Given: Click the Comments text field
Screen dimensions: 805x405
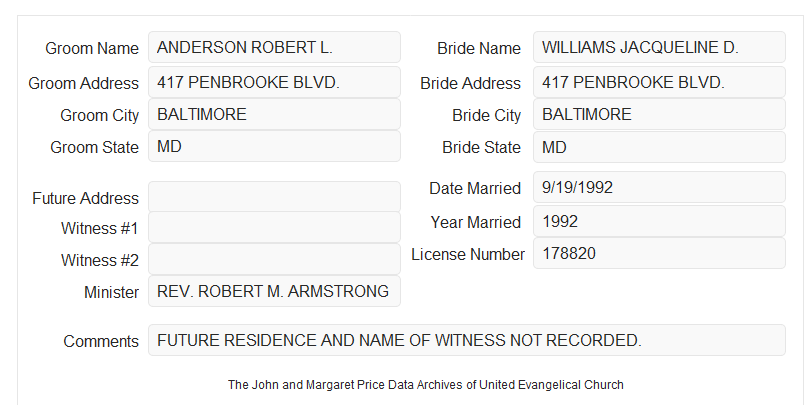Looking at the screenshot, I should pyautogui.click(x=467, y=340).
